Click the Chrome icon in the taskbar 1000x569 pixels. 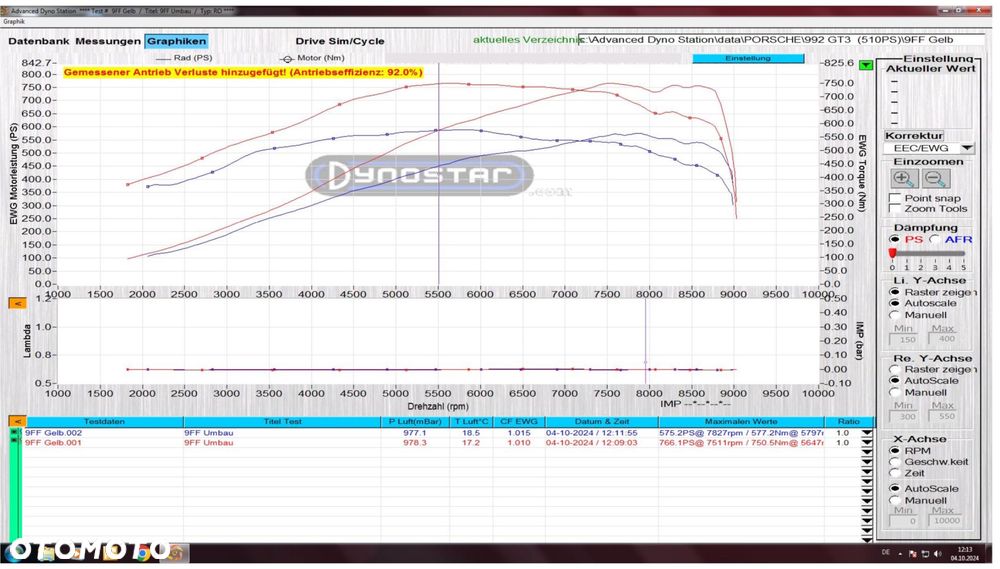click(x=142, y=552)
